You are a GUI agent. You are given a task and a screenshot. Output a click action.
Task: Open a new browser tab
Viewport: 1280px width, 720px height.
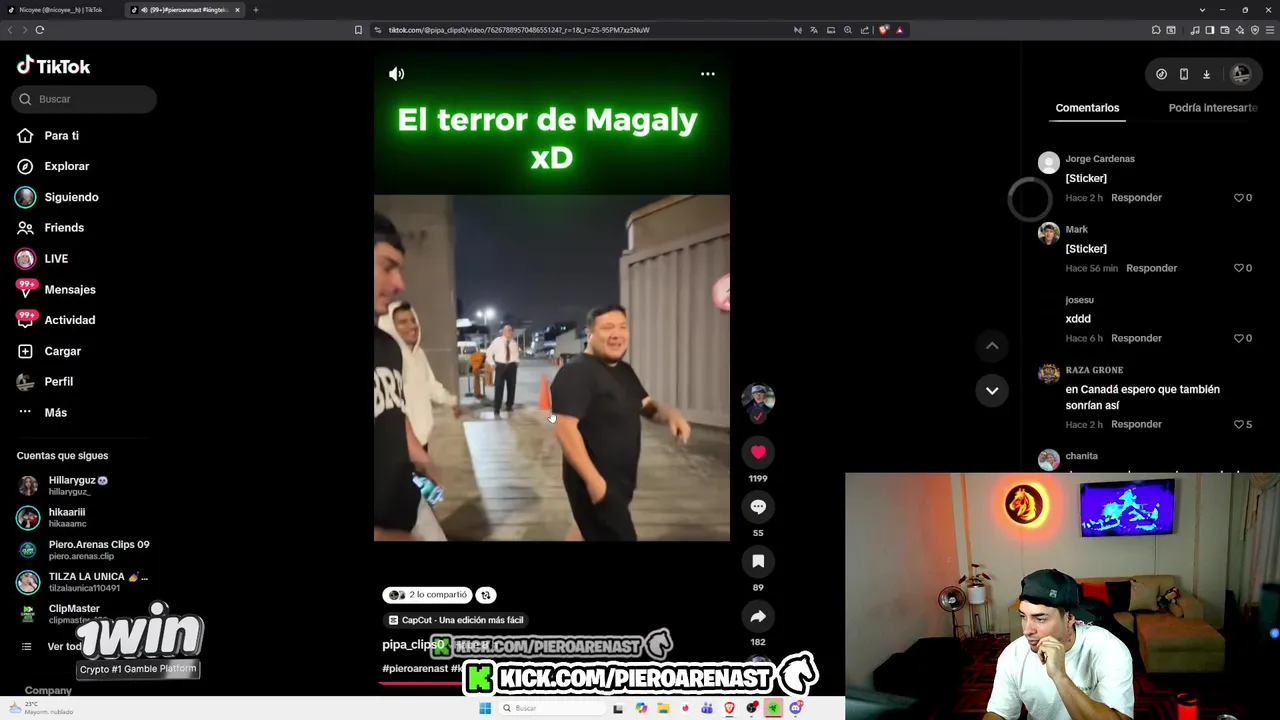pyautogui.click(x=256, y=10)
